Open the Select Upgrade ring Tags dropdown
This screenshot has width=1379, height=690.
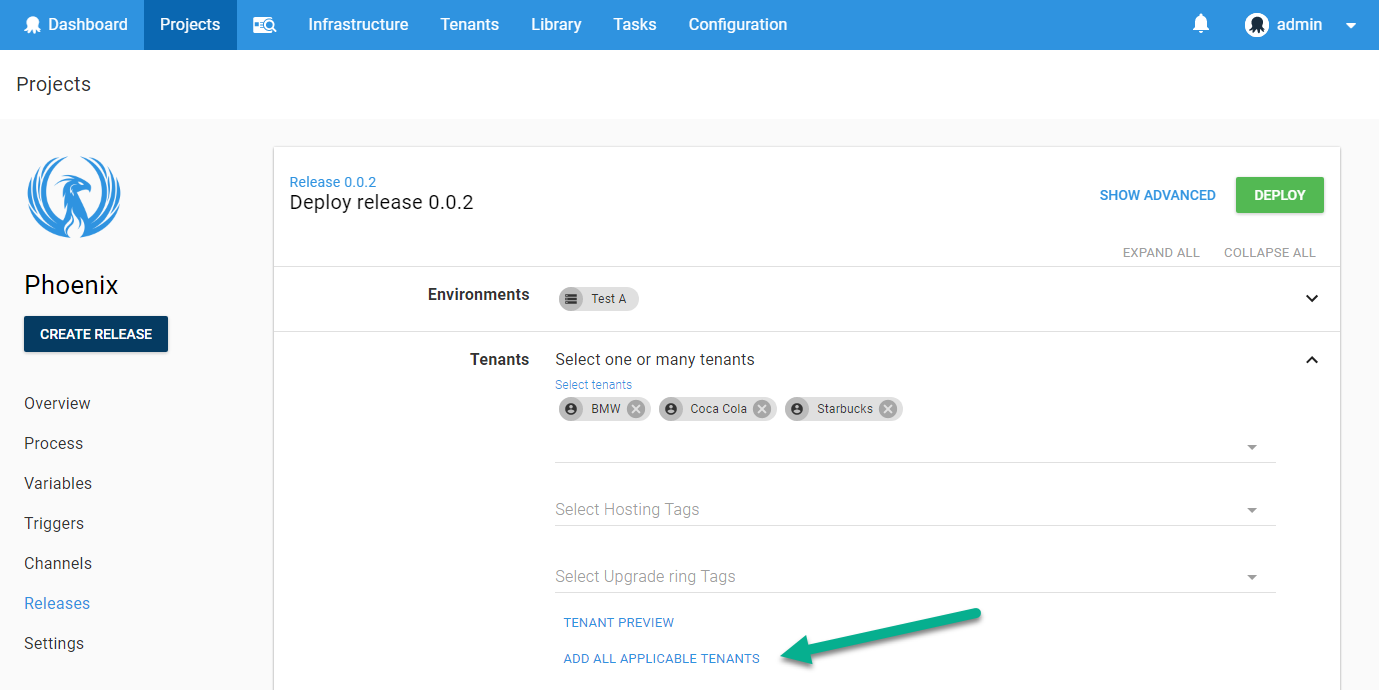1251,576
